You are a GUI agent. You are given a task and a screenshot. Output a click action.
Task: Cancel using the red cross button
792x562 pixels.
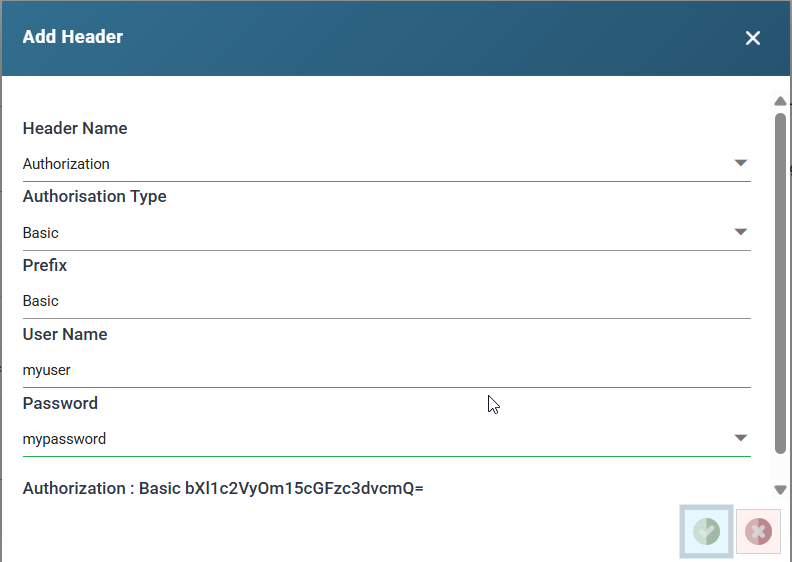(758, 531)
